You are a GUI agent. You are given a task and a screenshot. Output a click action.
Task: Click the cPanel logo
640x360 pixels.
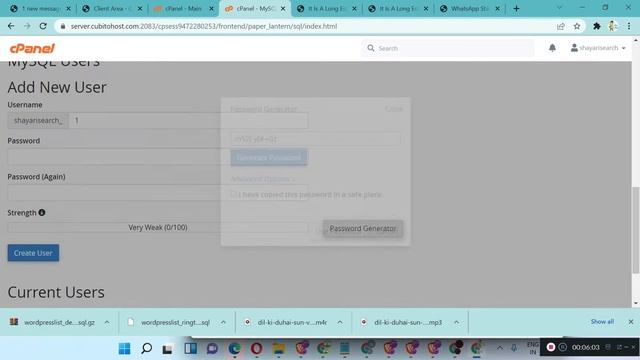[x=32, y=48]
